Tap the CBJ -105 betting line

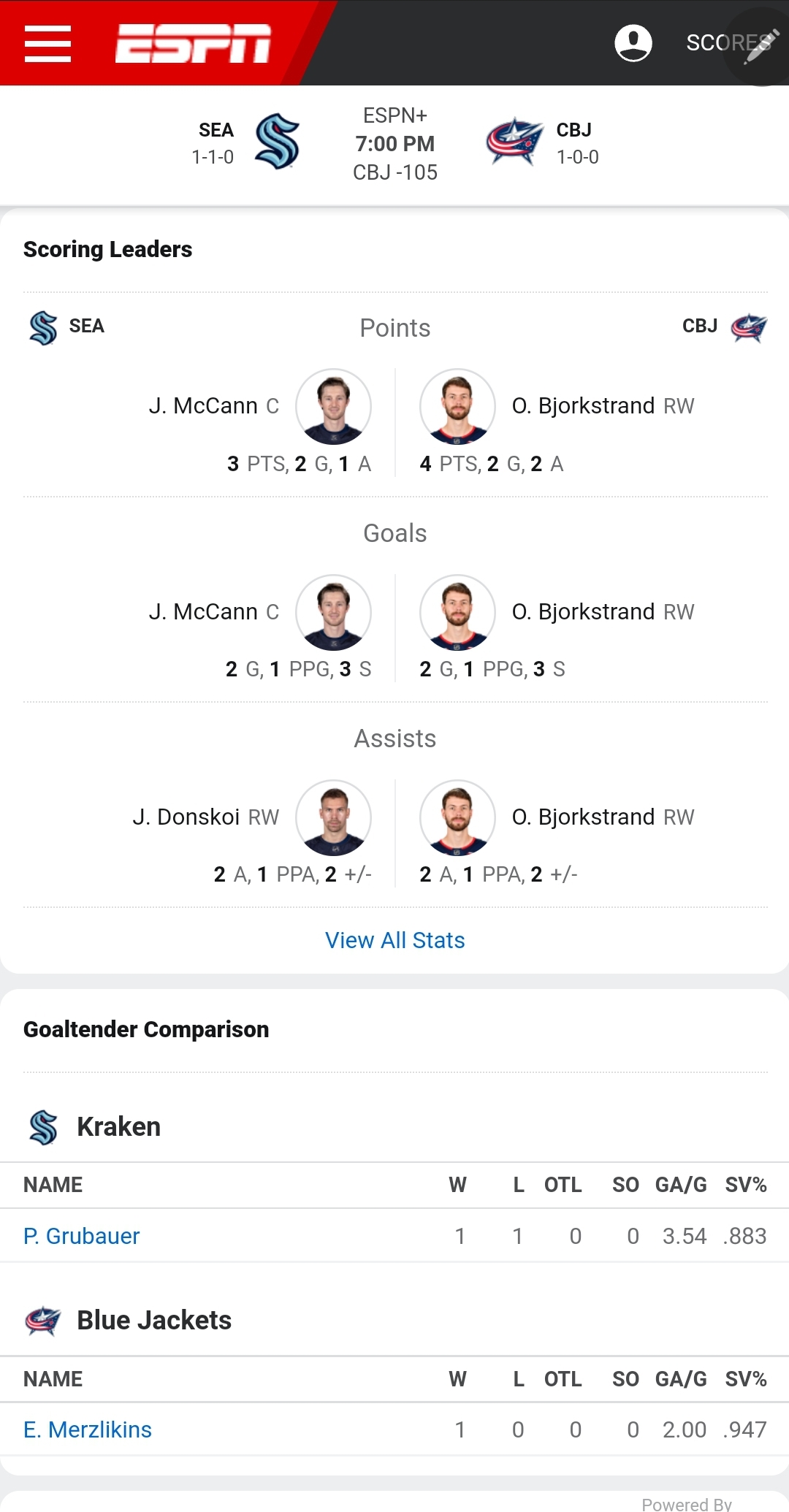[395, 172]
